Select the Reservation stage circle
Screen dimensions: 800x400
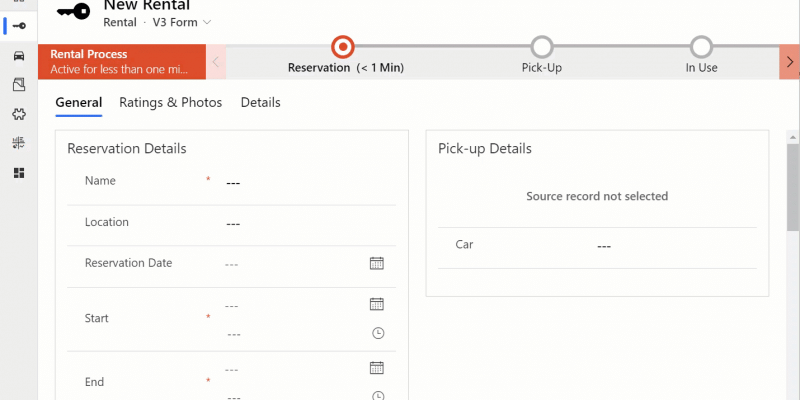343,47
